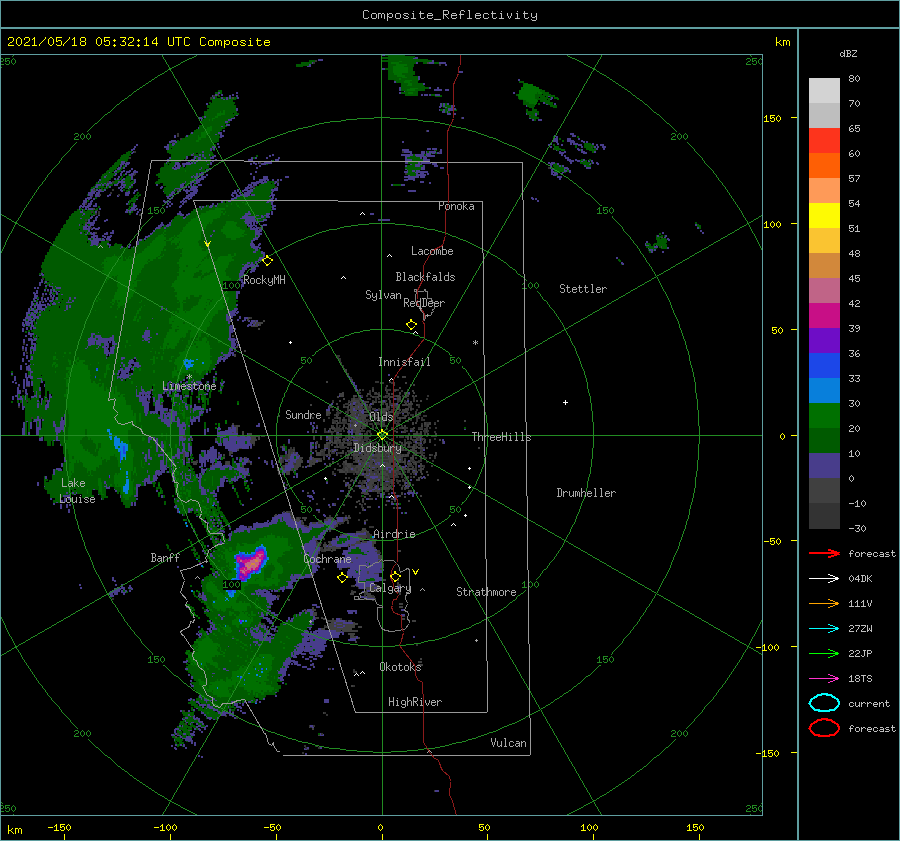Viewport: 900px width, 841px height.
Task: Click the magenta storm core west of Cochrane
Action: click(x=251, y=564)
